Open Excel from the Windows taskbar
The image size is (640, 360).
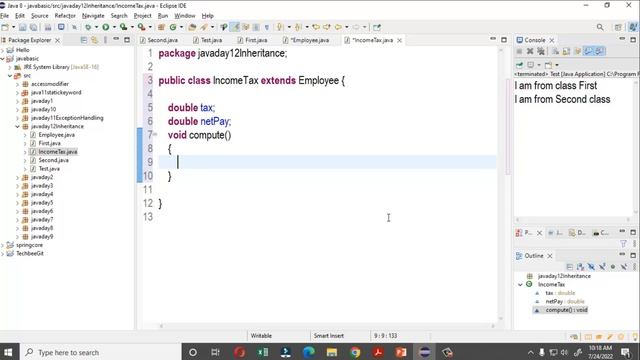click(262, 352)
